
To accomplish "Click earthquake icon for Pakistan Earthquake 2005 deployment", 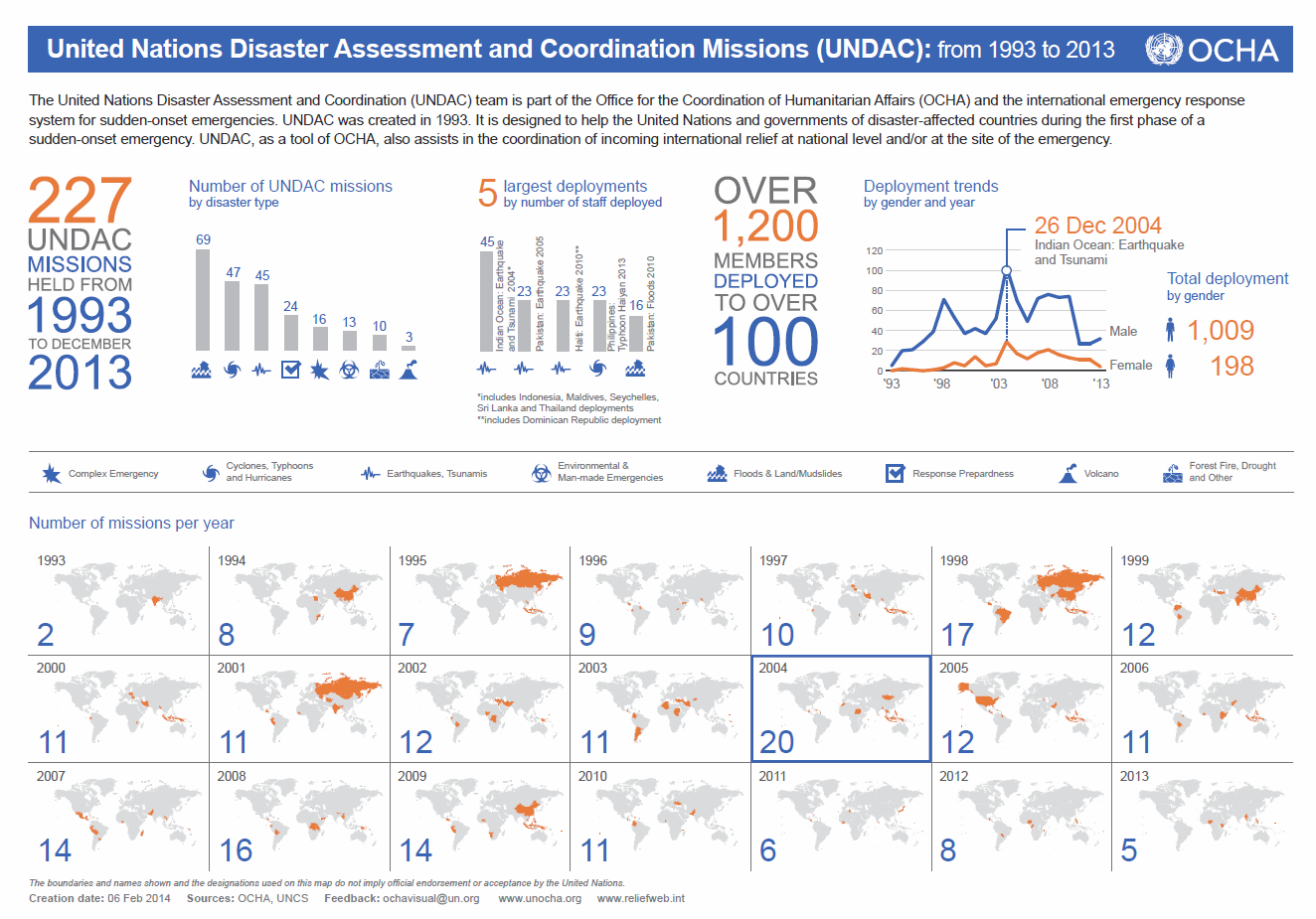I will tap(524, 369).
